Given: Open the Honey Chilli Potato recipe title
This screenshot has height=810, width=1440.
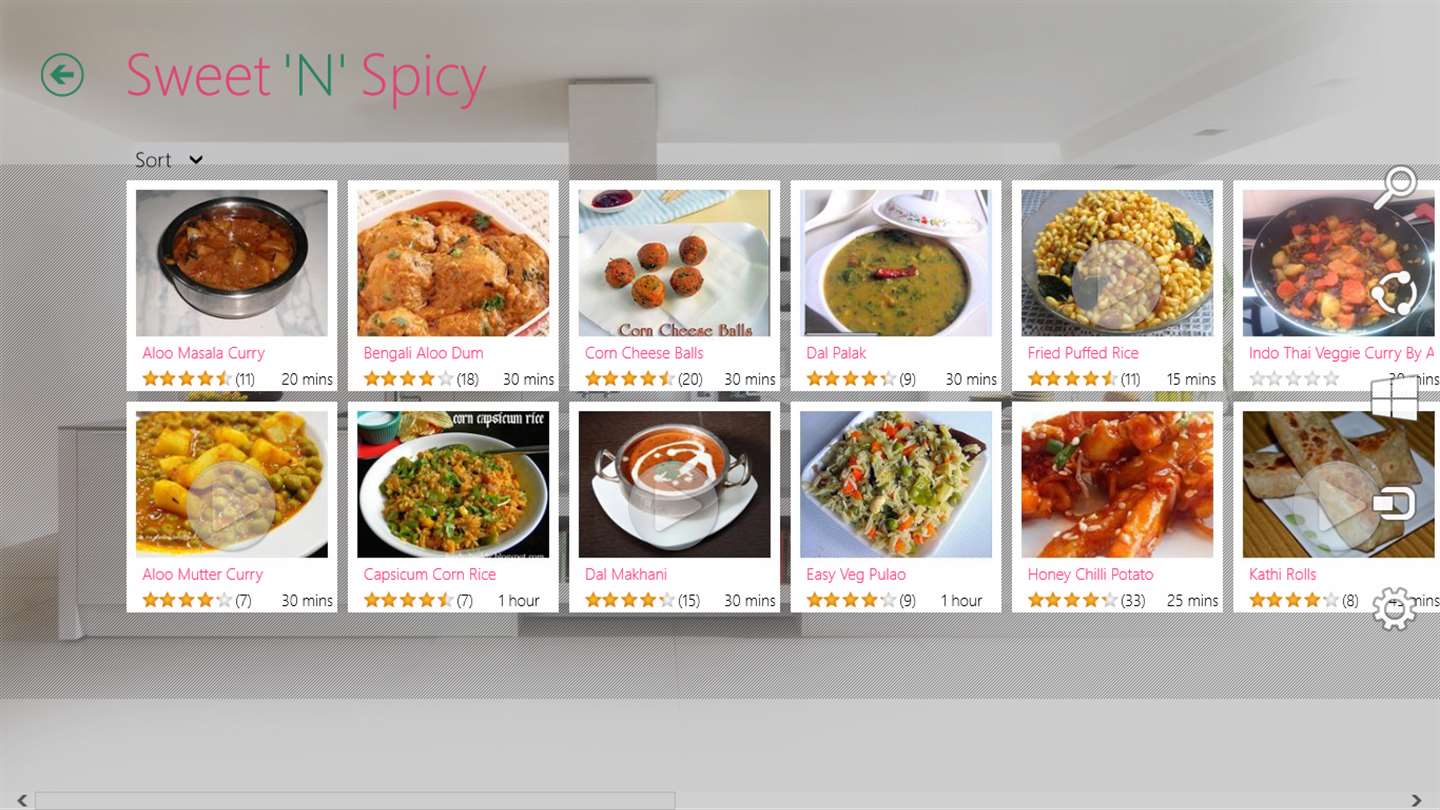Looking at the screenshot, I should [1090, 574].
